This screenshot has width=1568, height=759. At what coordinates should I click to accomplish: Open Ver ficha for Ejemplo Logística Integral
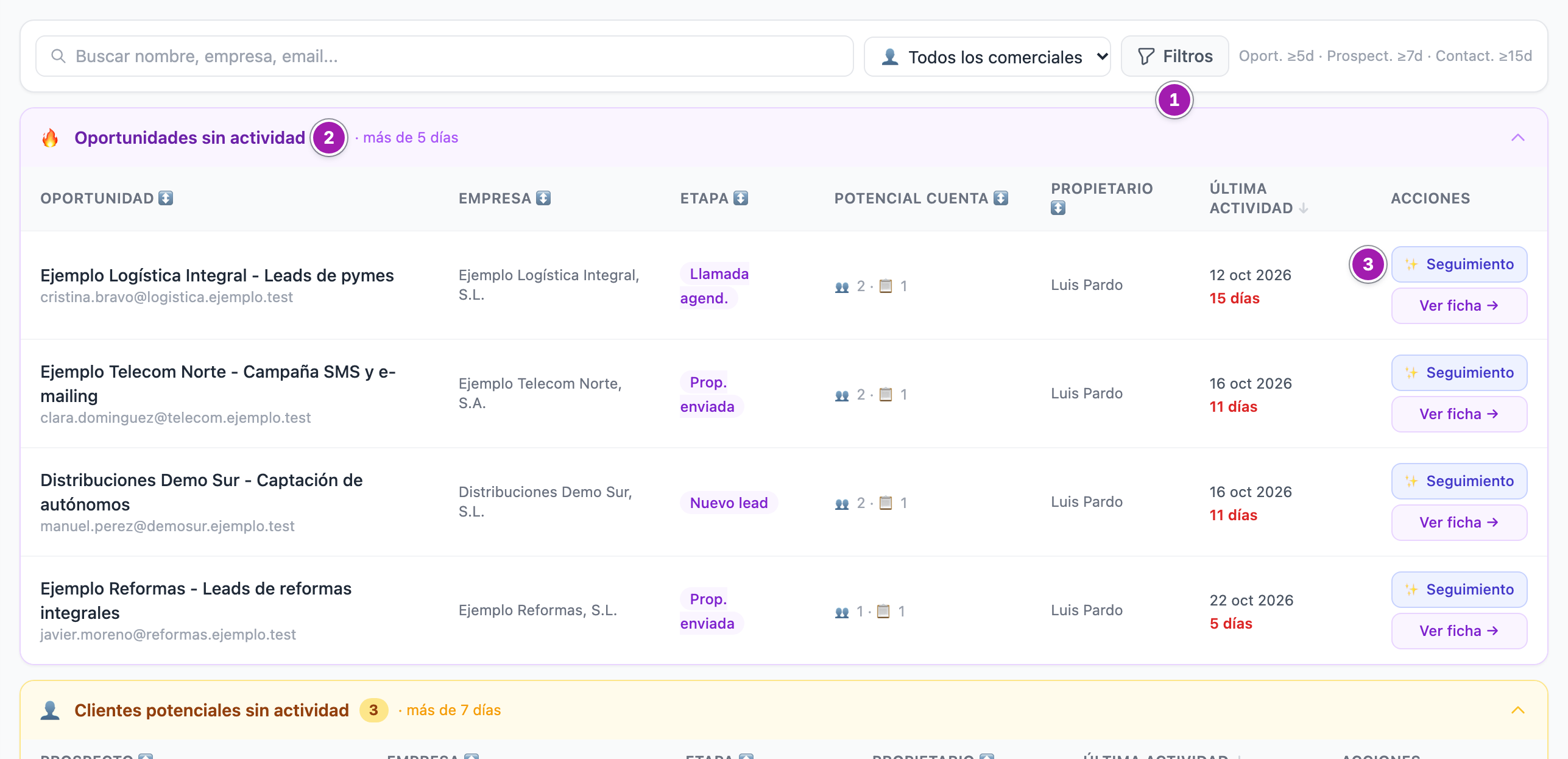(1460, 306)
